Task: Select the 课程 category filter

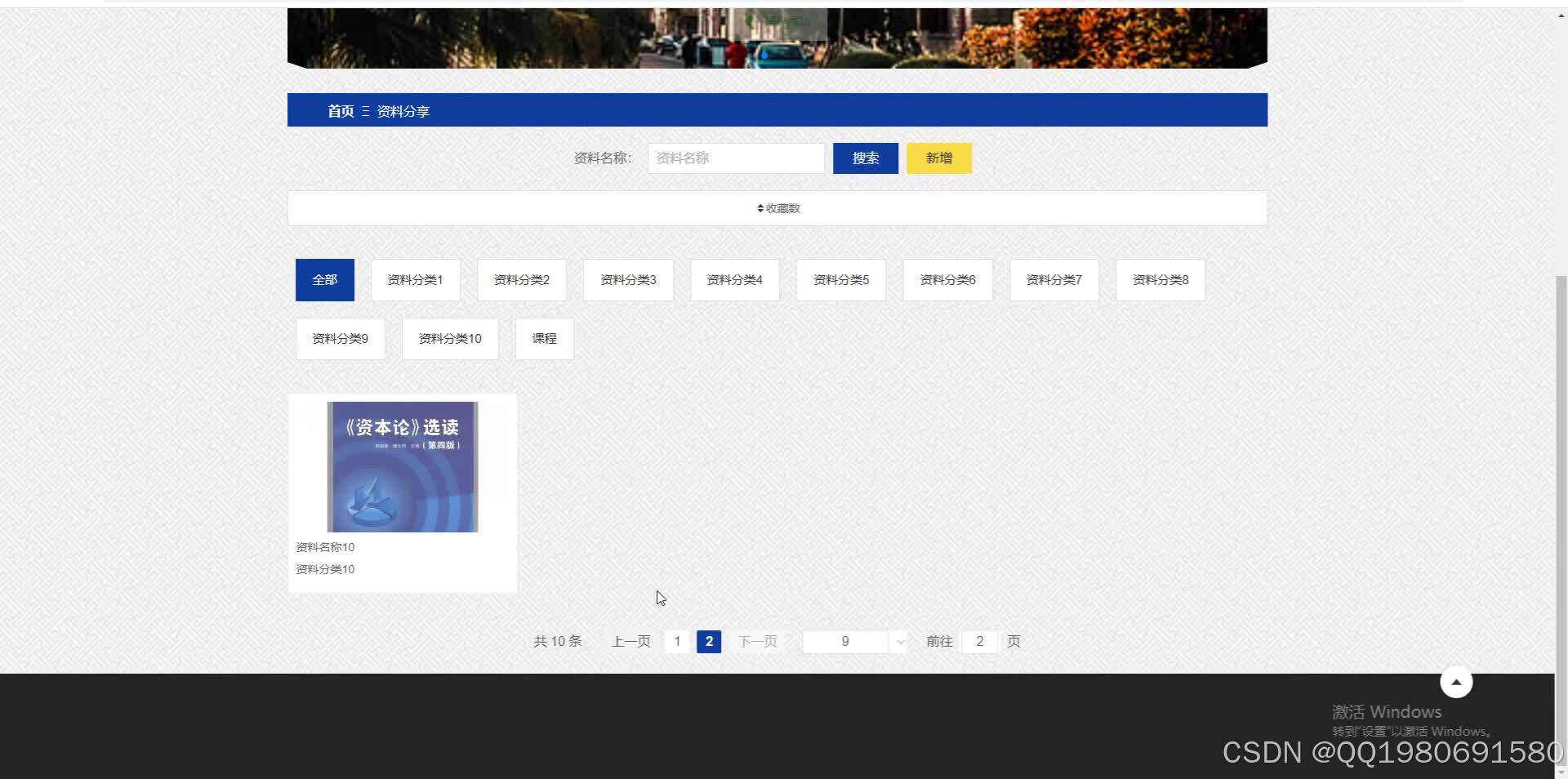Action: 543,338
